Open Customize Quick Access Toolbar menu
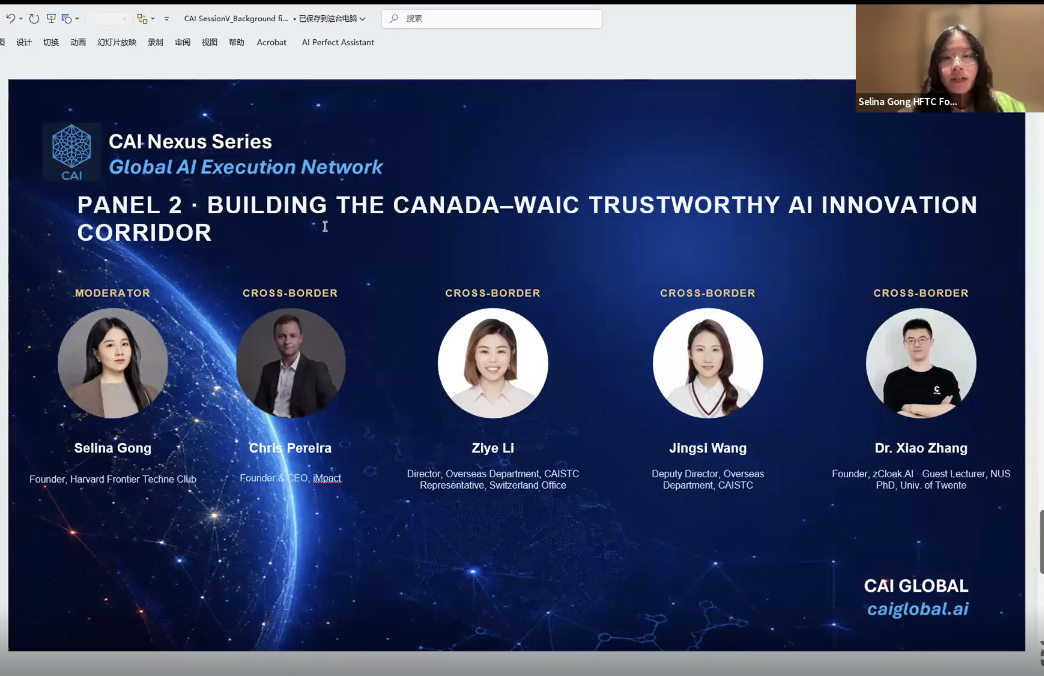This screenshot has width=1044, height=676. [166, 19]
